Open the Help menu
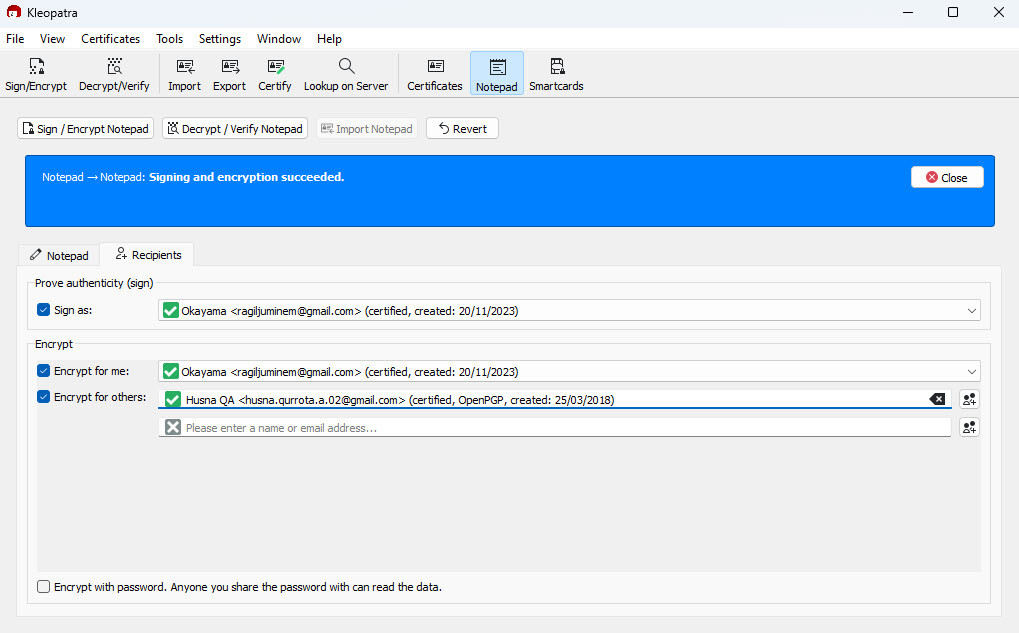This screenshot has width=1019, height=633. pos(329,39)
